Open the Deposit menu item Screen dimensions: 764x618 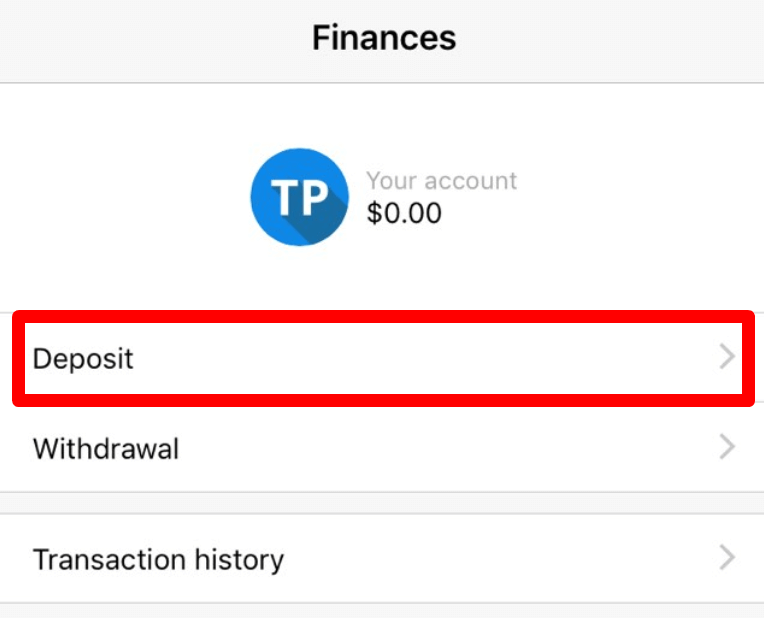coord(382,358)
